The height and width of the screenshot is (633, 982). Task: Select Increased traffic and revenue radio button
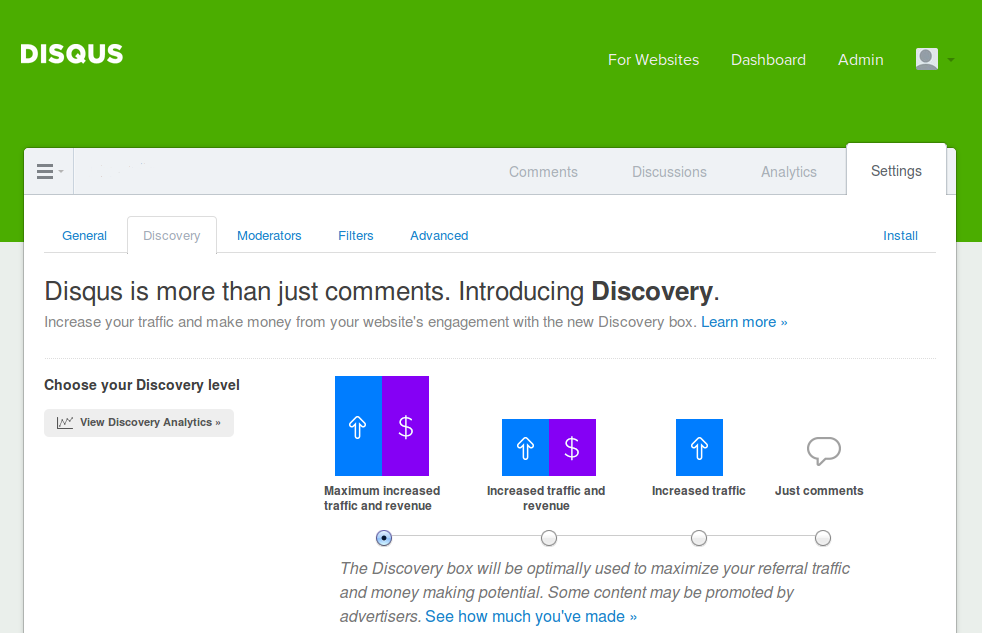click(x=549, y=538)
